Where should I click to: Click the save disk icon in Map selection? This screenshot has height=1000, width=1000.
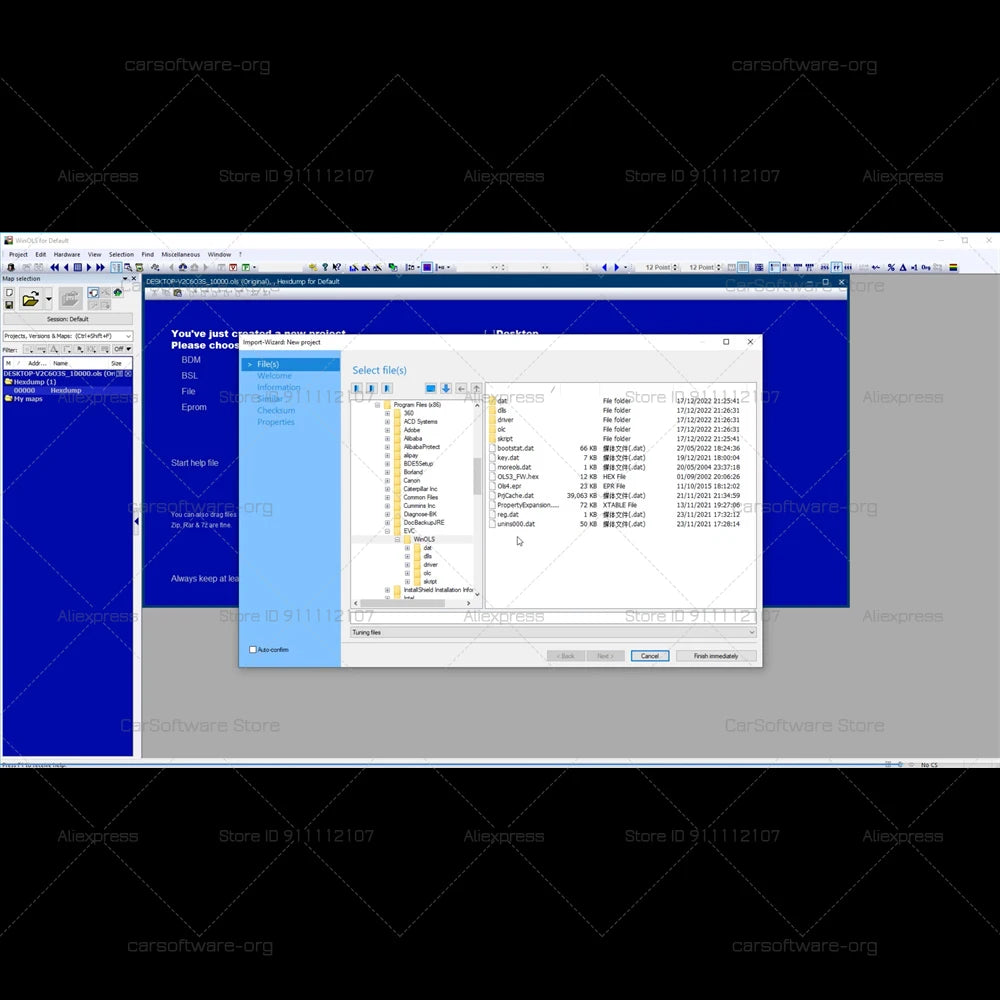[x=9, y=304]
